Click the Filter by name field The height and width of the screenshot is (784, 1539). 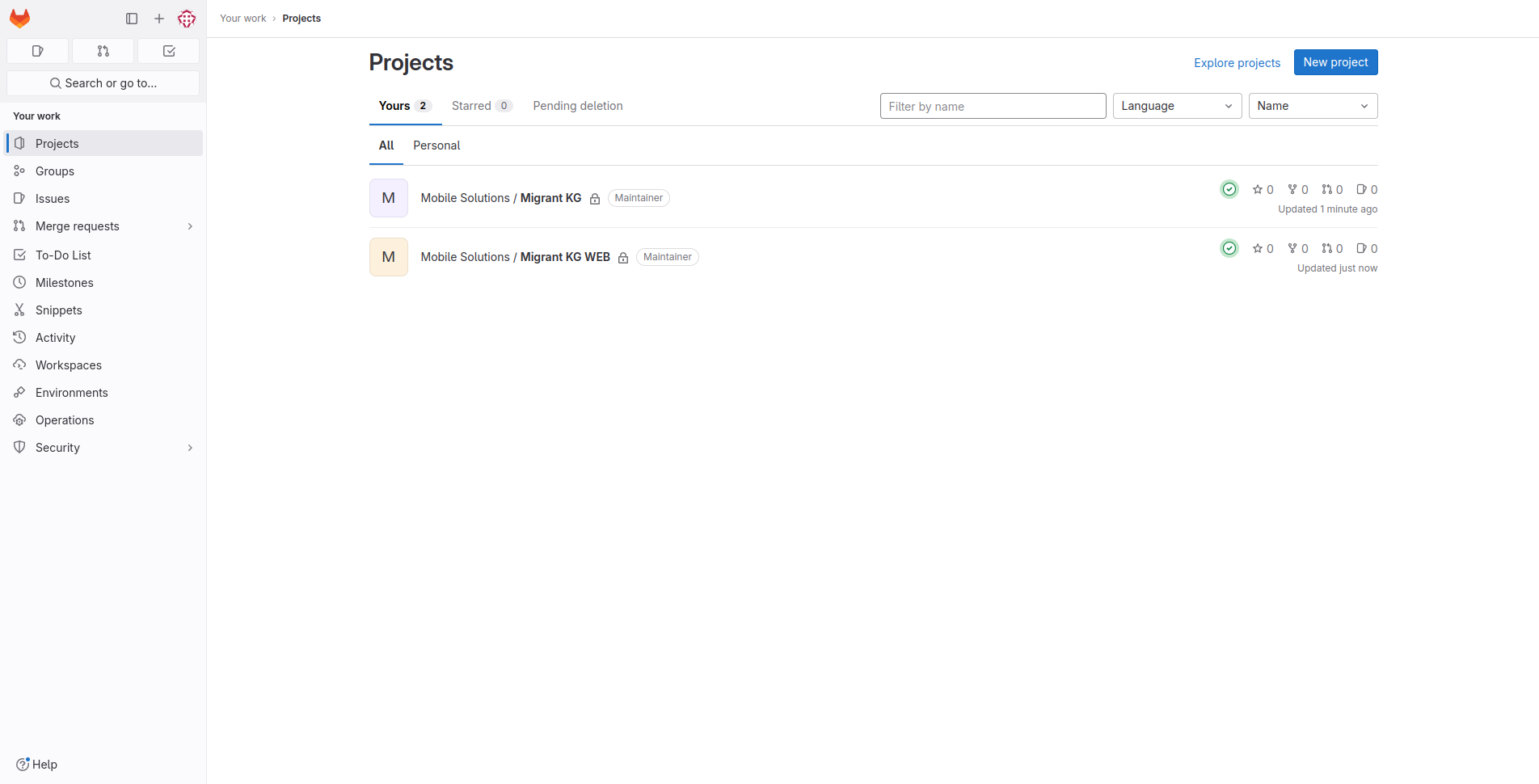tap(992, 106)
